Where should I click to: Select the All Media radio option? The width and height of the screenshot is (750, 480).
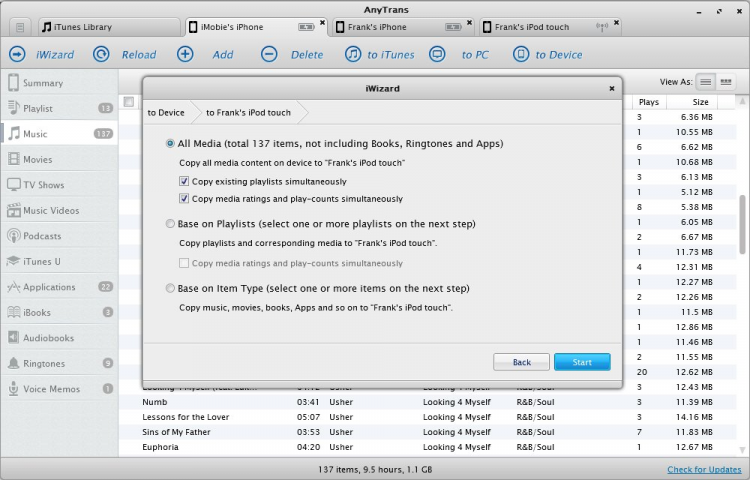coord(170,143)
